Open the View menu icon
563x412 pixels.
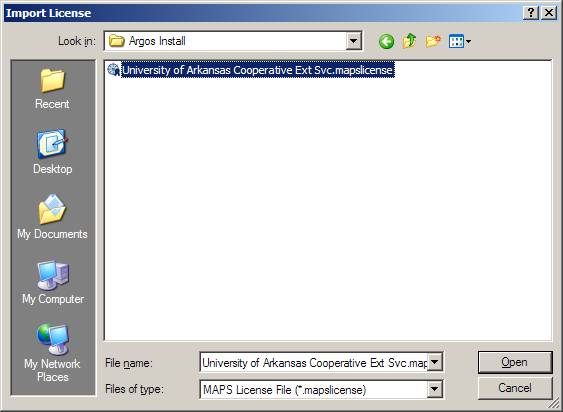(x=460, y=41)
